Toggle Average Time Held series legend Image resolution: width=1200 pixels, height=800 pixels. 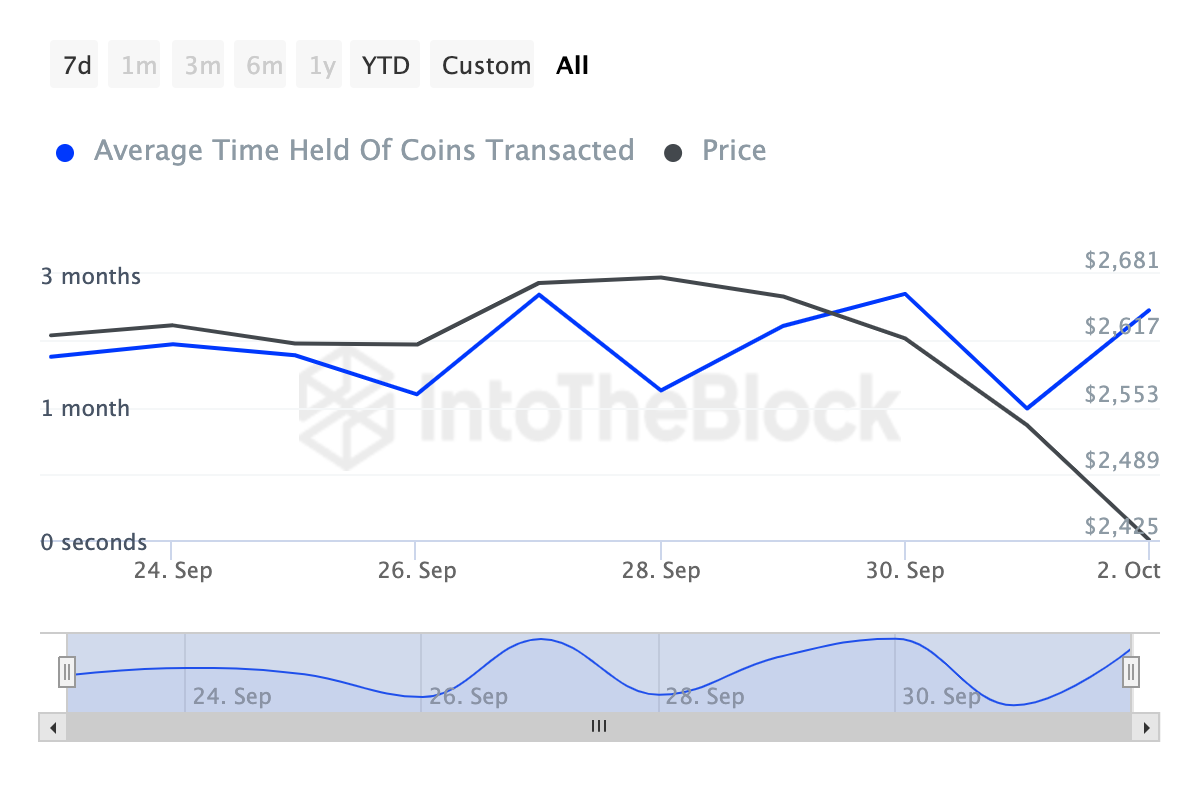point(363,151)
